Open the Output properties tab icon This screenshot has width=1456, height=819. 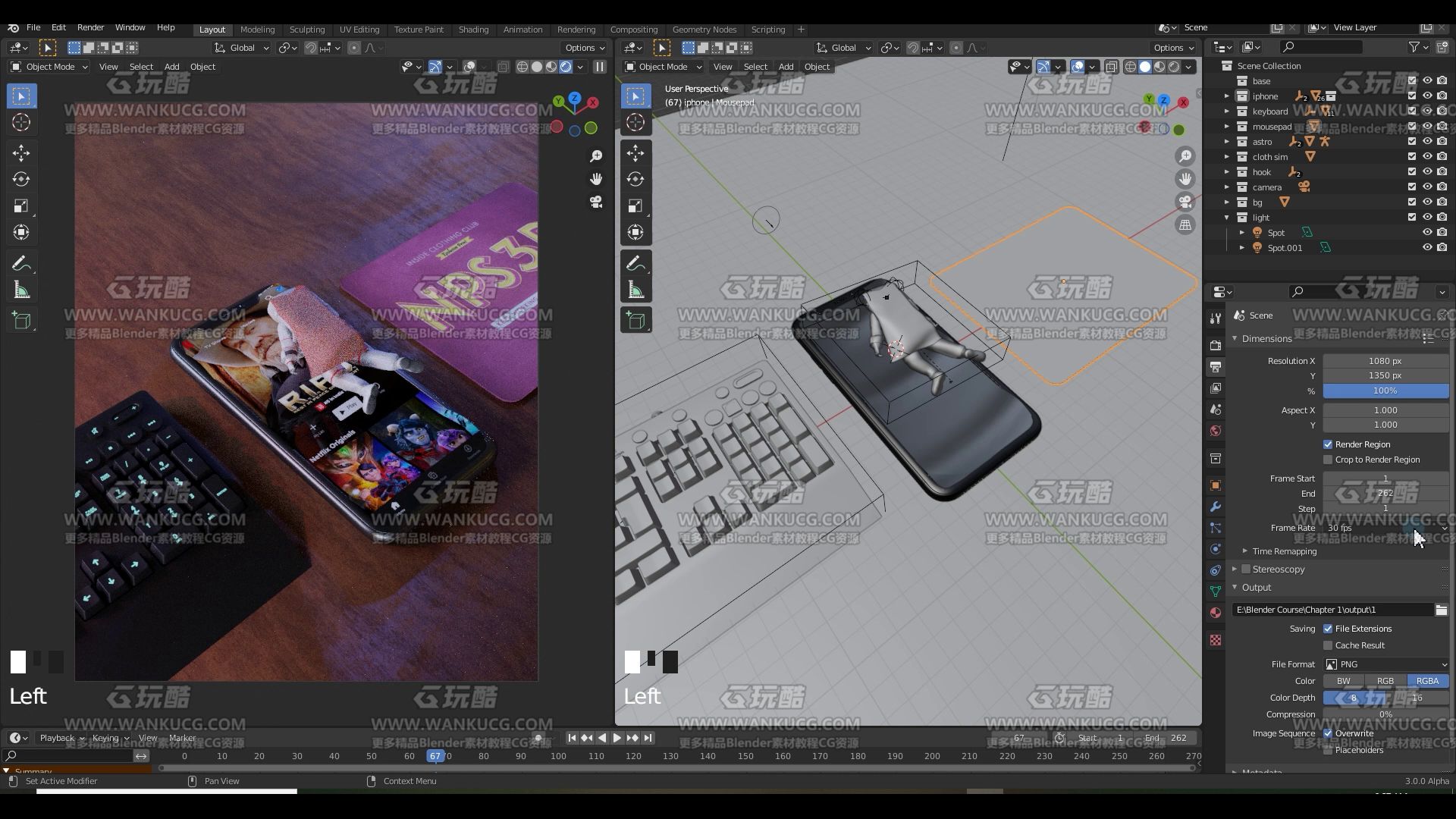(x=1216, y=367)
